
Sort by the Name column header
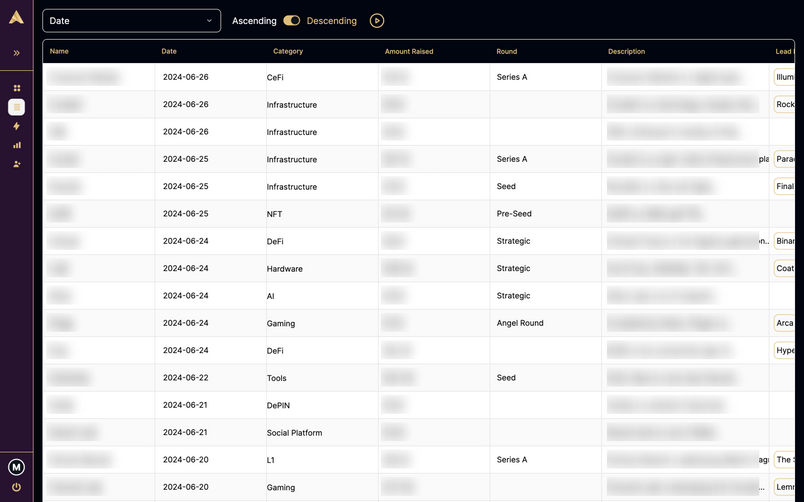(x=59, y=51)
